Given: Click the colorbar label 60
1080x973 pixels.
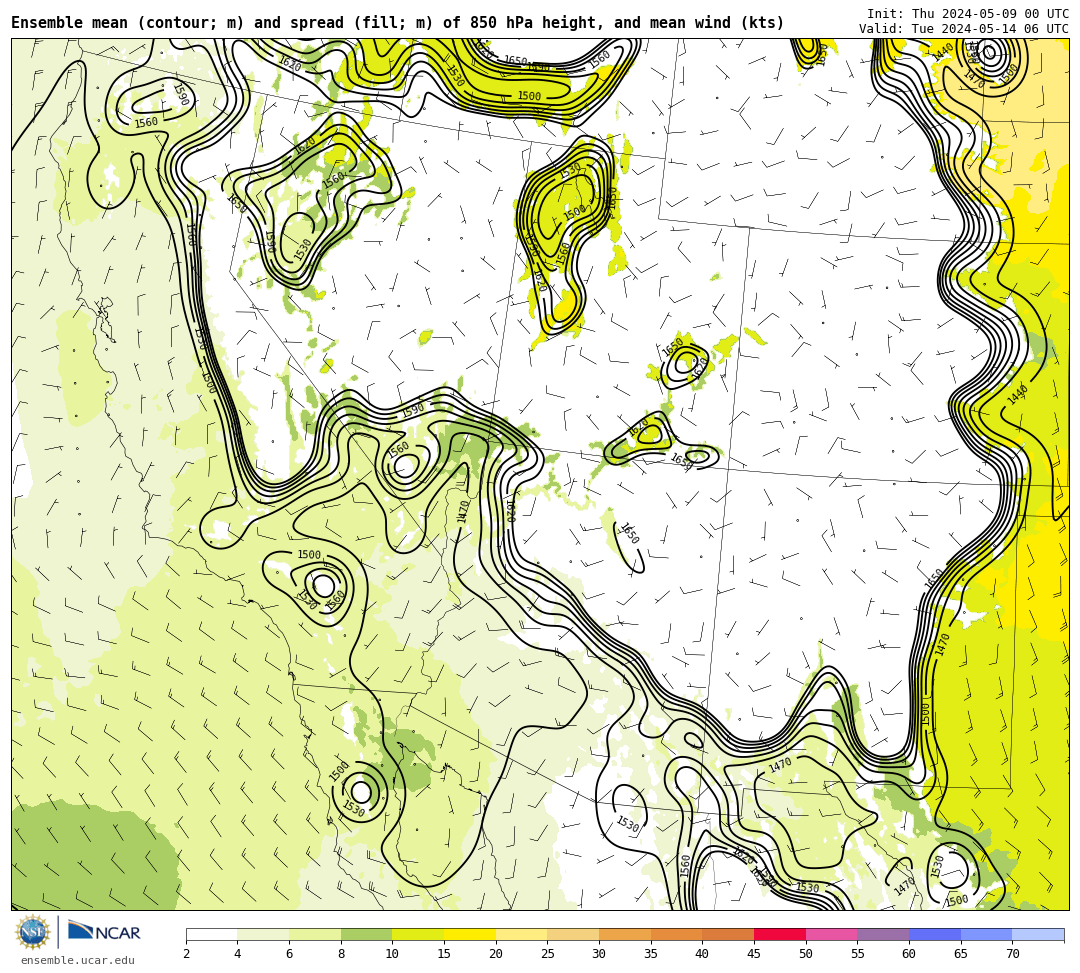Looking at the screenshot, I should click(909, 954).
